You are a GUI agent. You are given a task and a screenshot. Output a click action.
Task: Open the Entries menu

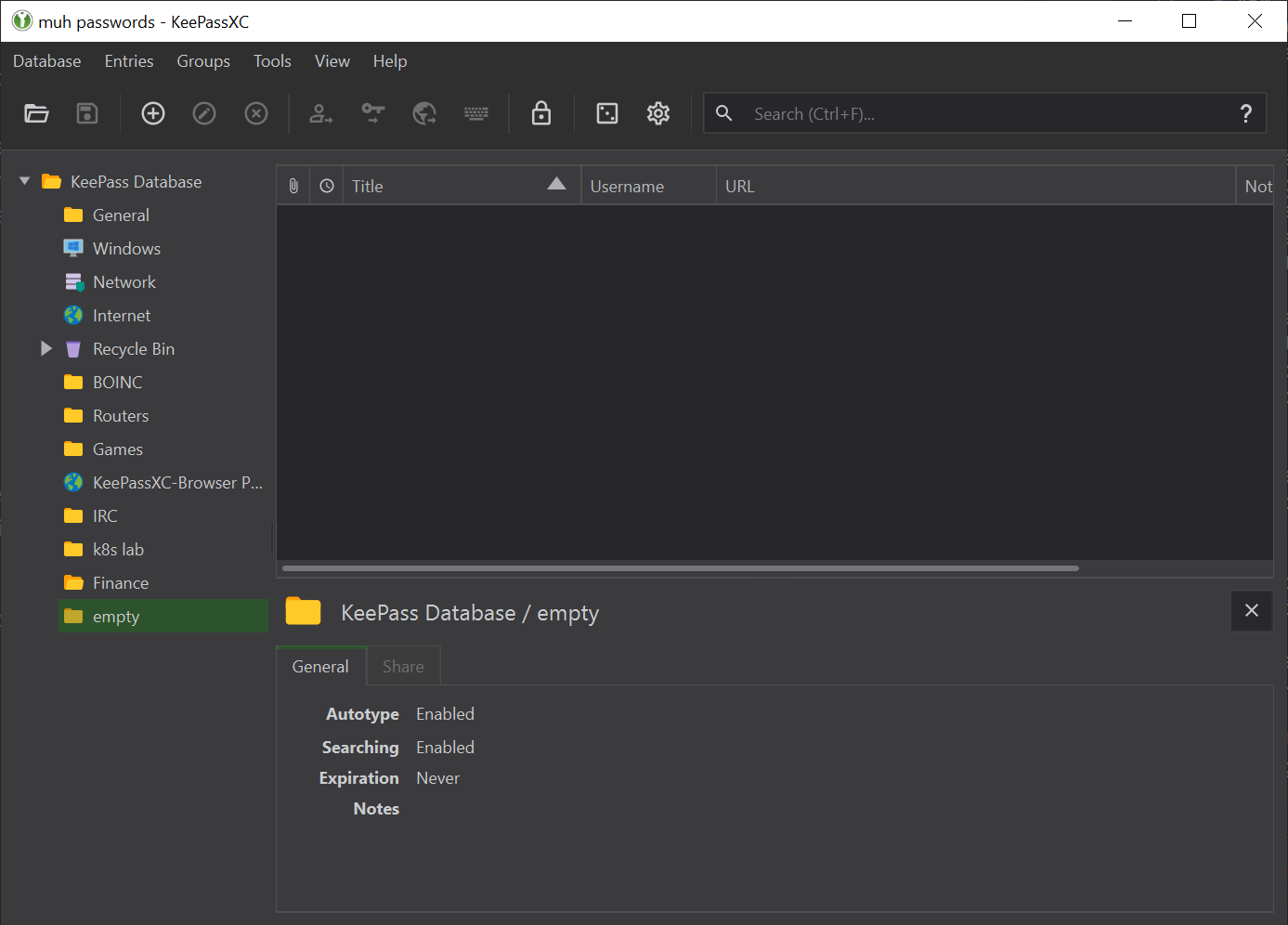pyautogui.click(x=128, y=61)
